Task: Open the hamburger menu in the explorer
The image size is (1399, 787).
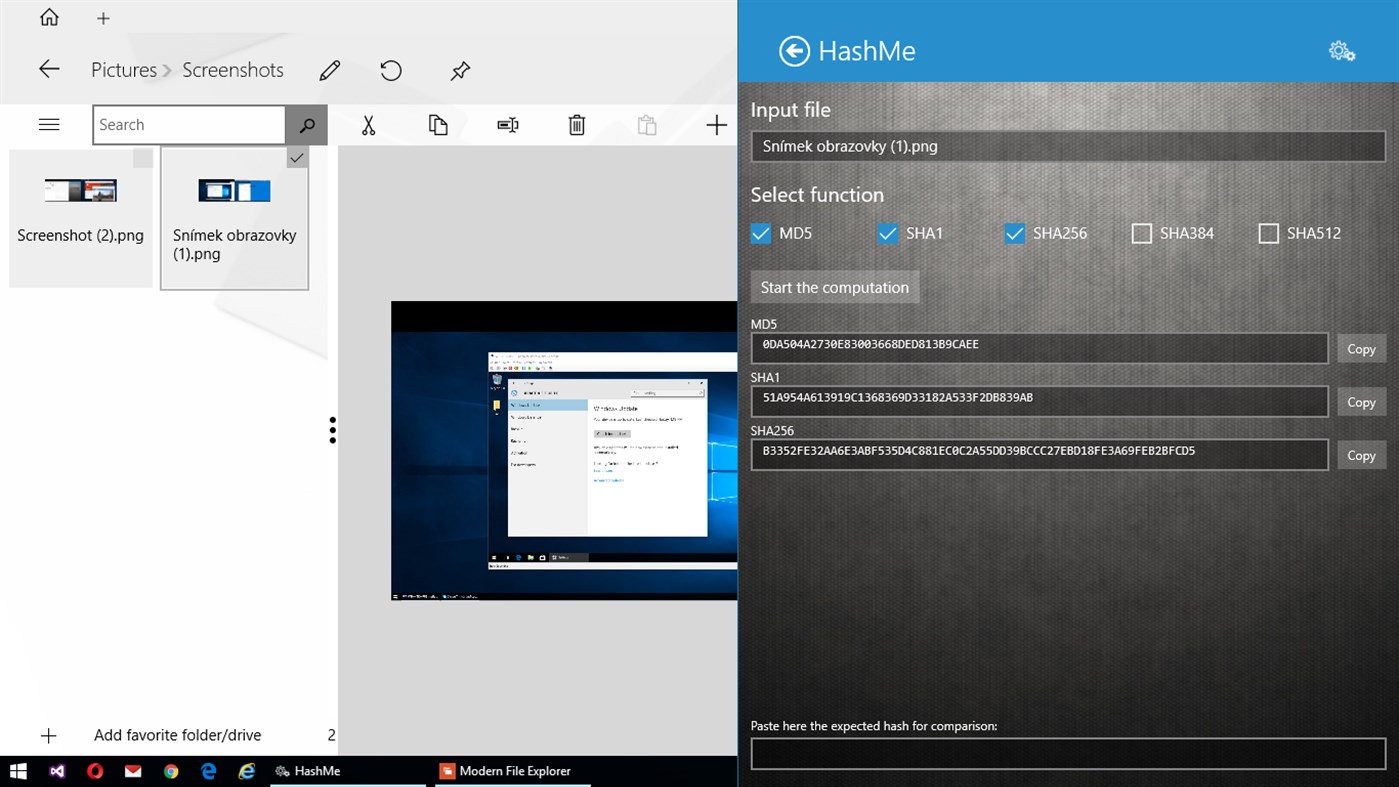Action: pyautogui.click(x=48, y=124)
